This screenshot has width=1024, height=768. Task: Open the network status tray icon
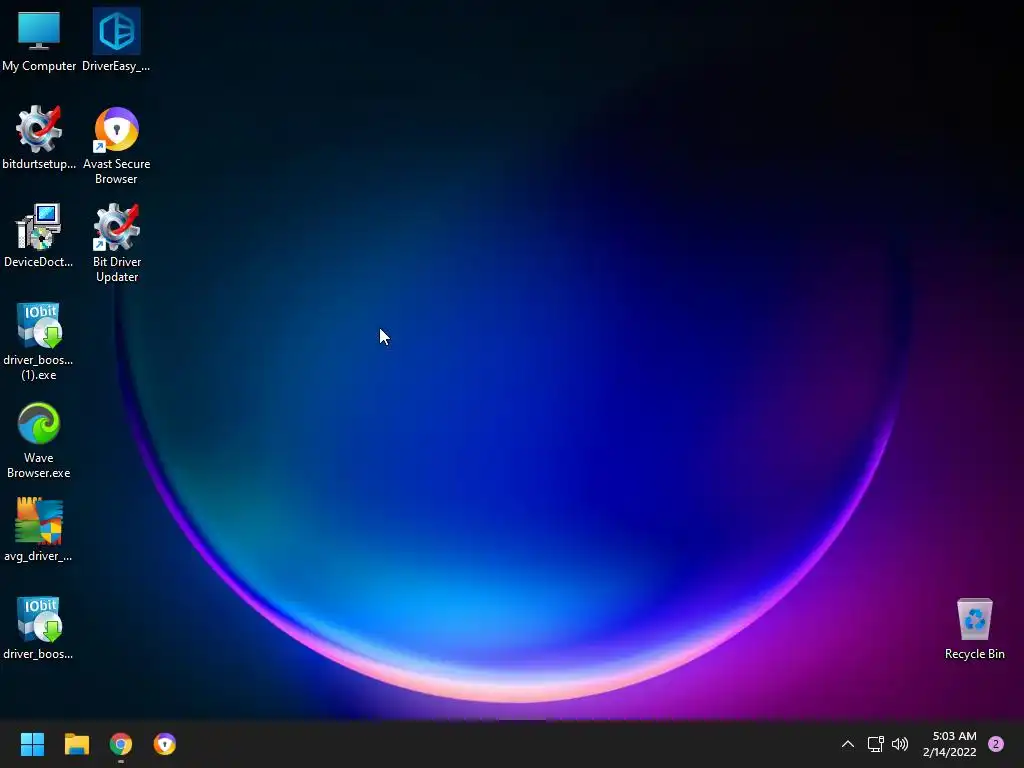tap(875, 744)
